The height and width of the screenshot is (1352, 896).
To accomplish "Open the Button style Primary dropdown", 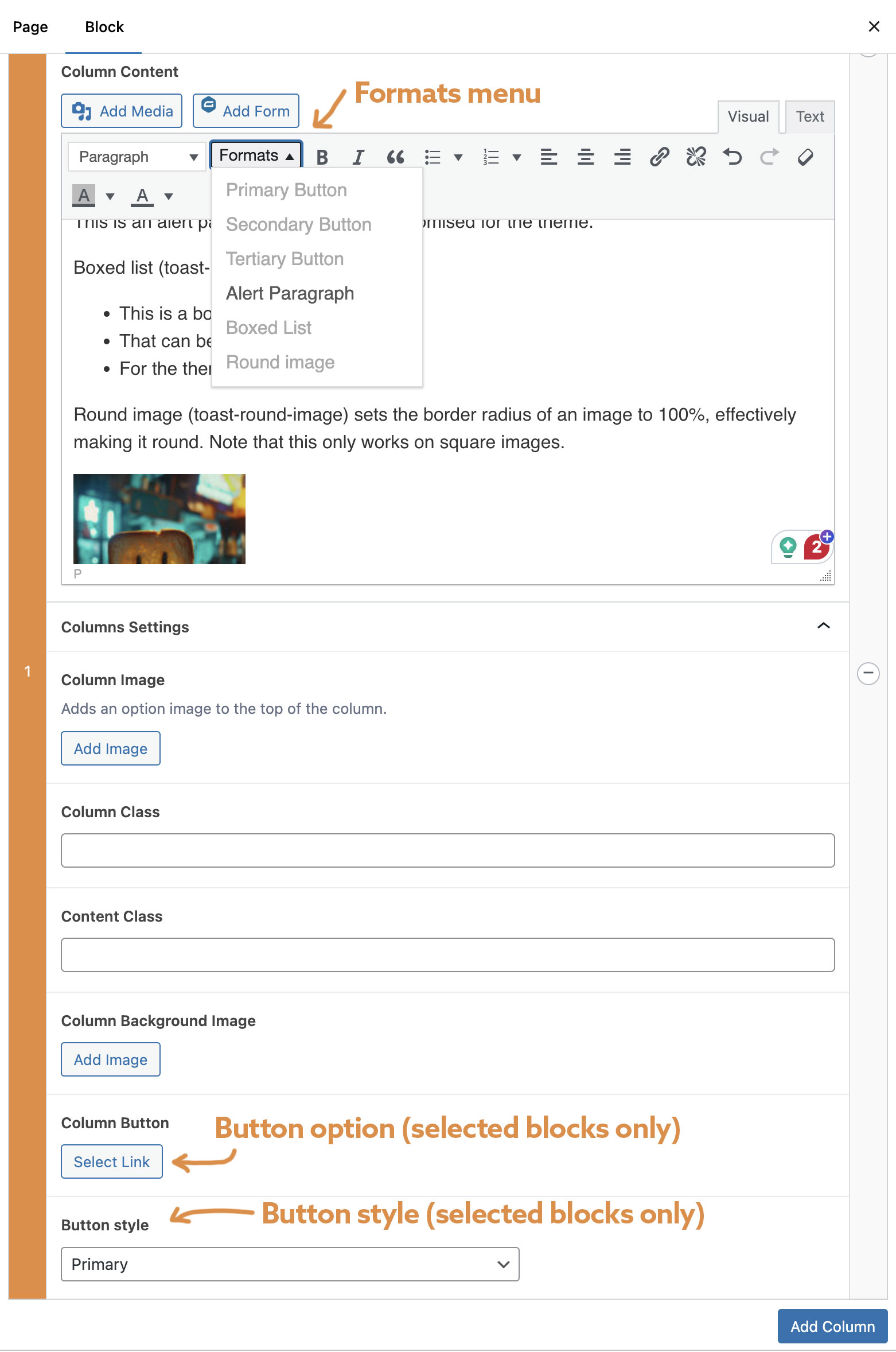I will [x=290, y=1264].
